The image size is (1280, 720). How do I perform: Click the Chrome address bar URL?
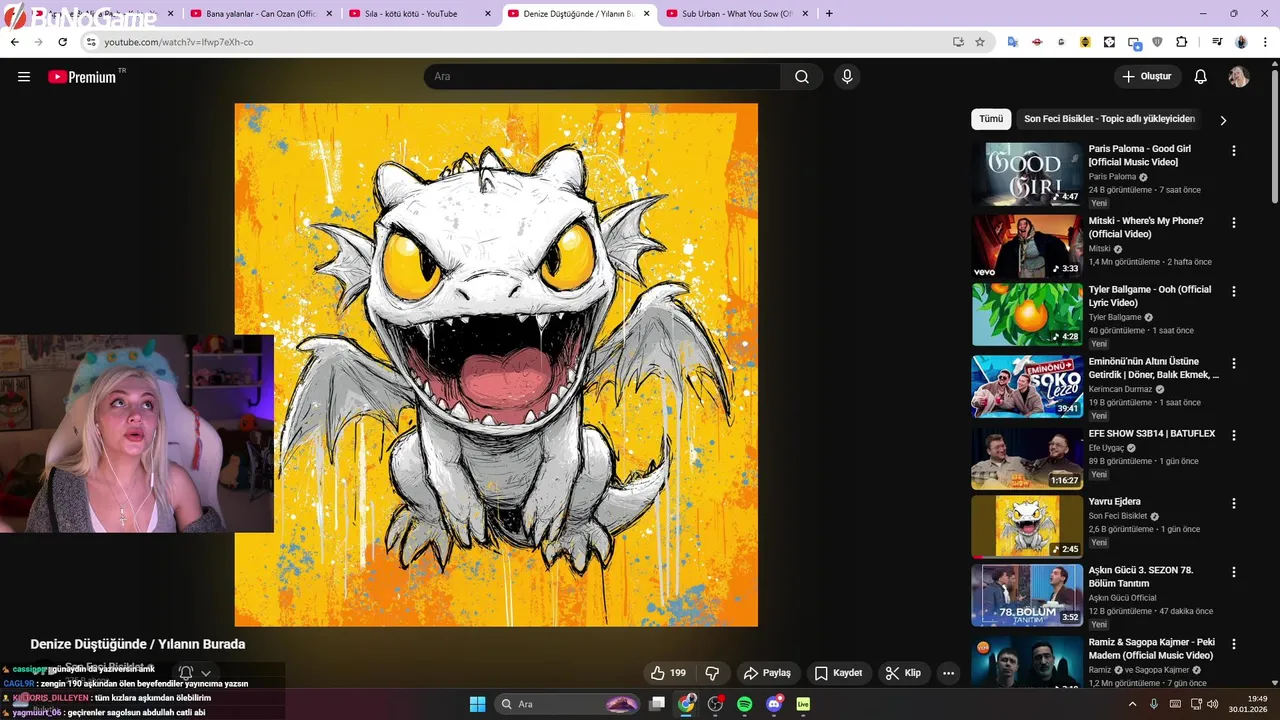pos(179,42)
